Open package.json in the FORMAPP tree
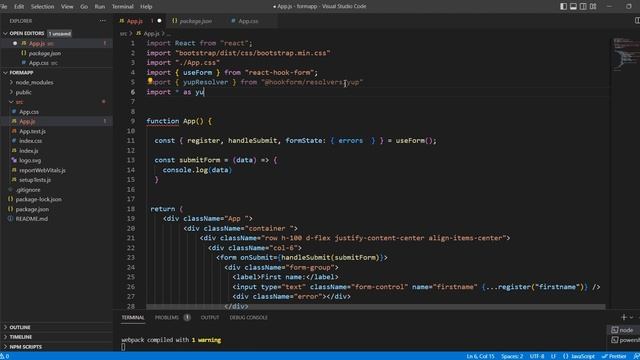The height and width of the screenshot is (360, 640). click(x=32, y=209)
